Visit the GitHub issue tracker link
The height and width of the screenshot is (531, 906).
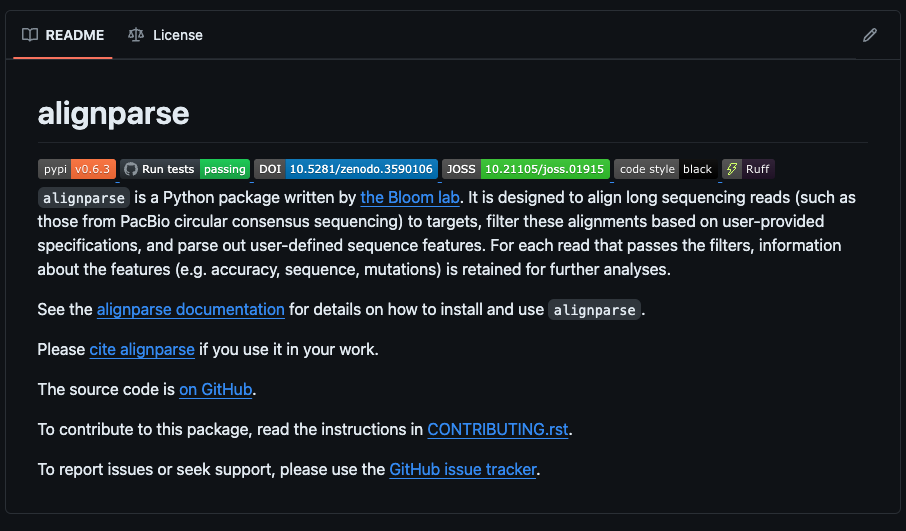coord(462,469)
